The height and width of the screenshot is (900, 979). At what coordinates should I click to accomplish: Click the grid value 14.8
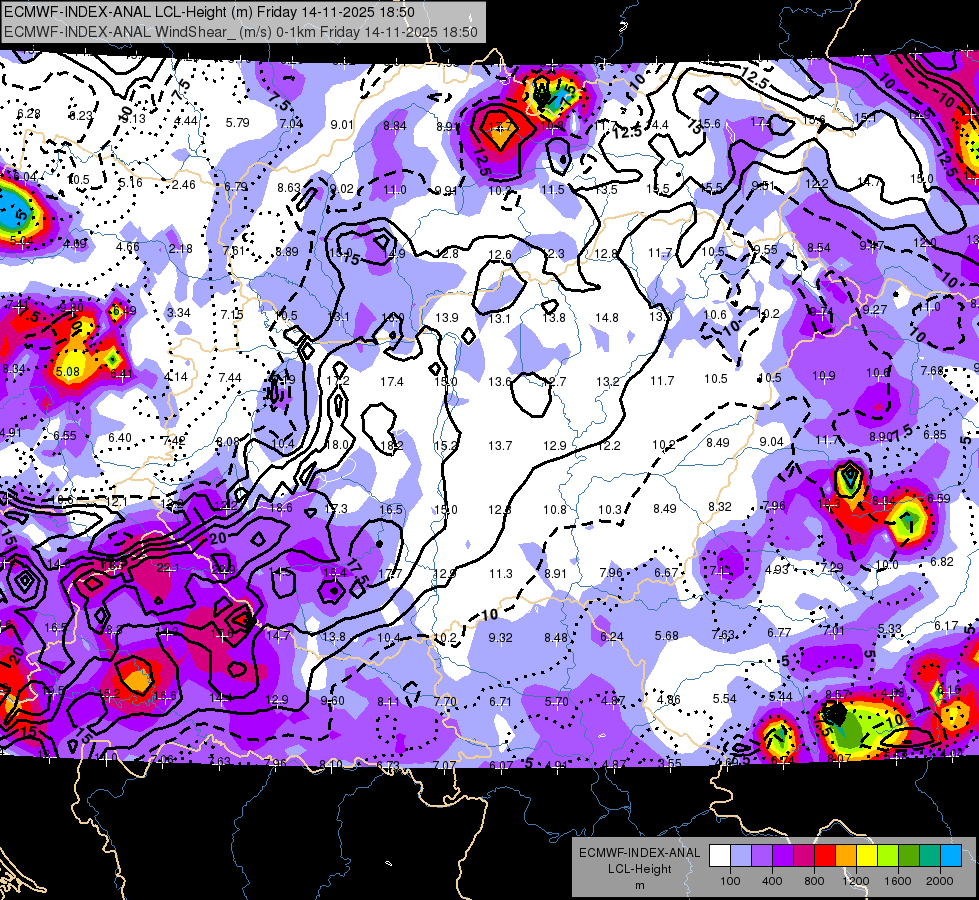(x=607, y=317)
